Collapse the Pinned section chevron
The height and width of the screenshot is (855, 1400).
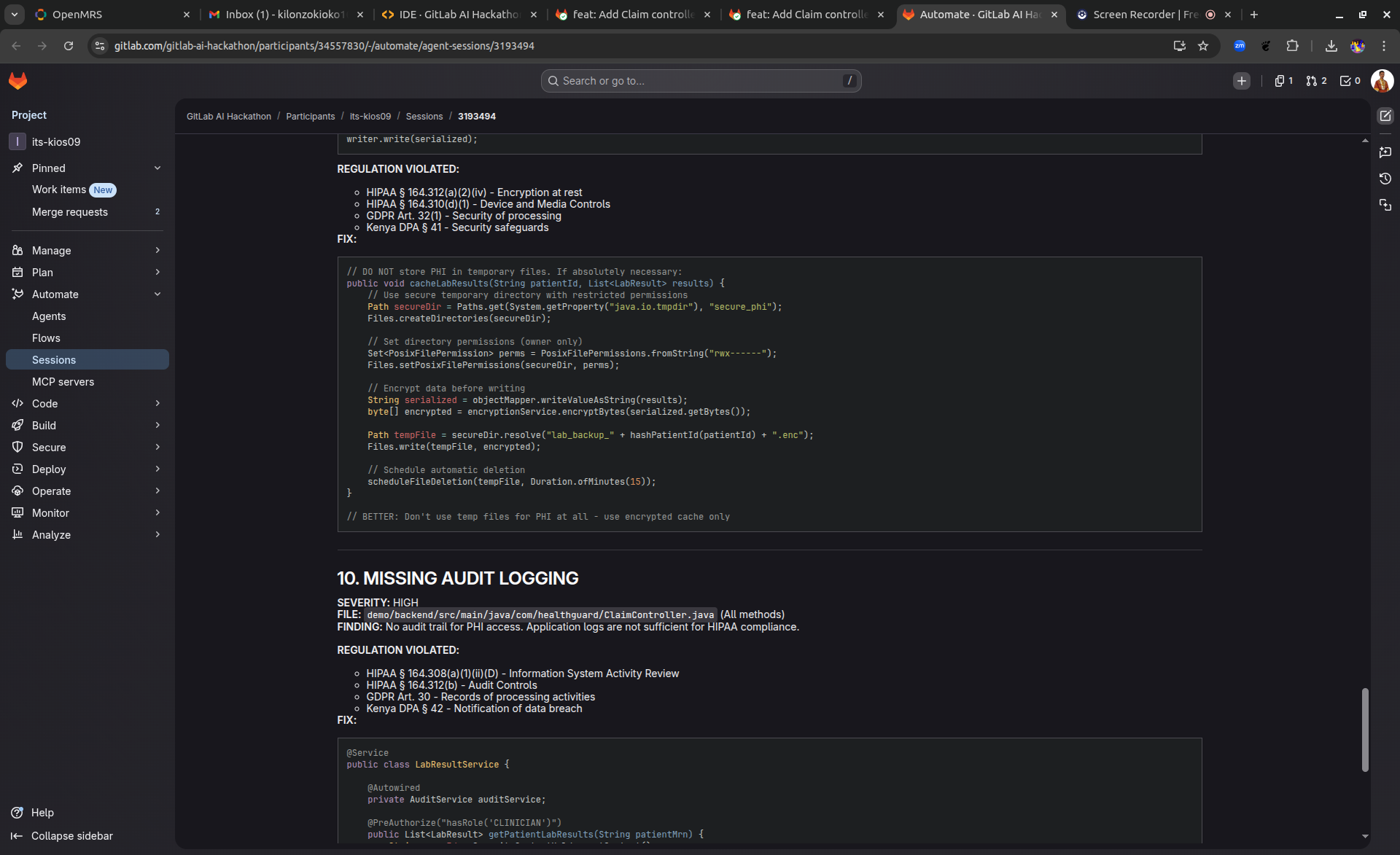(157, 168)
